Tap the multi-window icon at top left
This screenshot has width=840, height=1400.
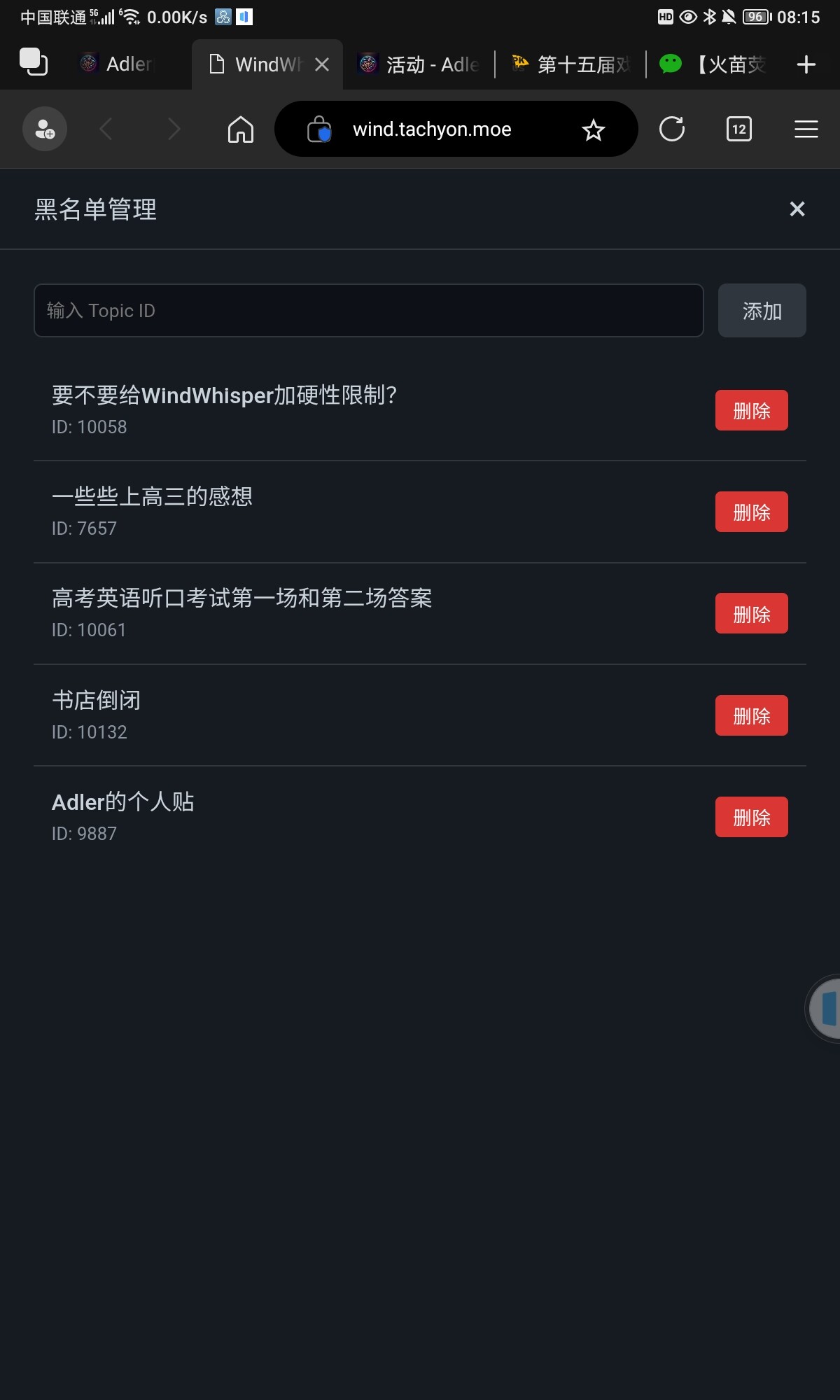33,62
